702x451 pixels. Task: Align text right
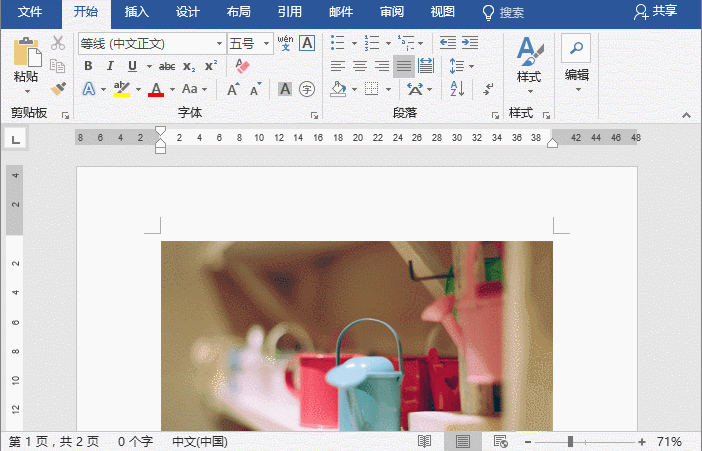[x=381, y=66]
